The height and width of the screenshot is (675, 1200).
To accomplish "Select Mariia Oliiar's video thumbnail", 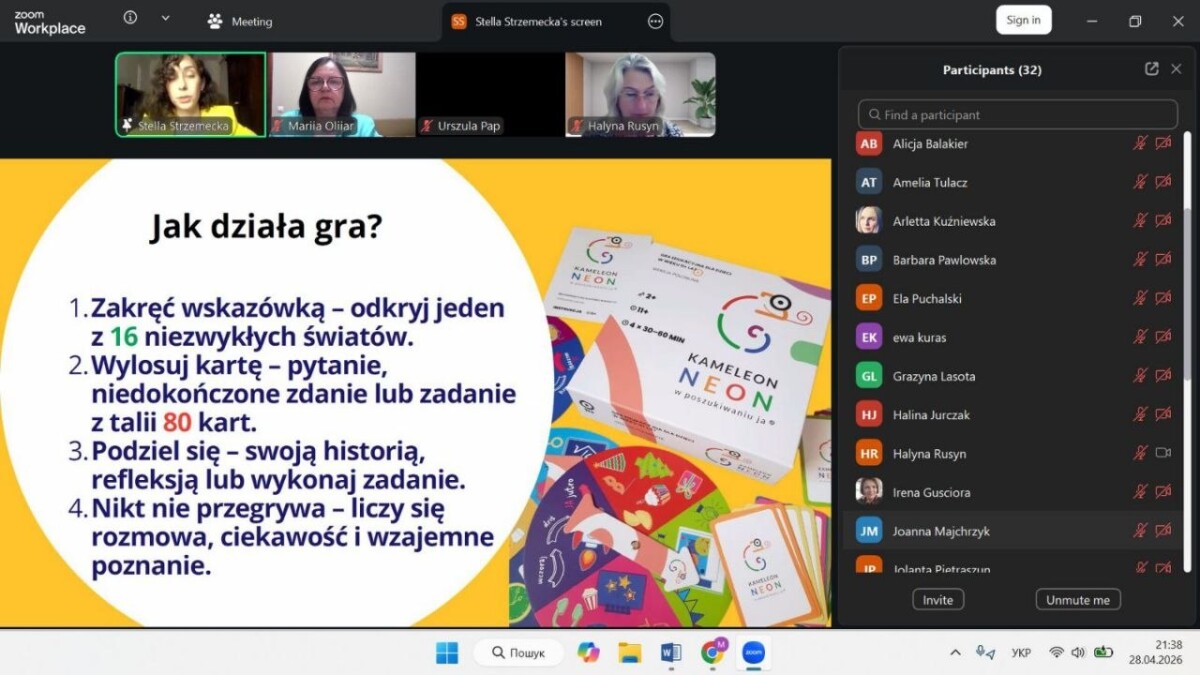I will point(342,94).
